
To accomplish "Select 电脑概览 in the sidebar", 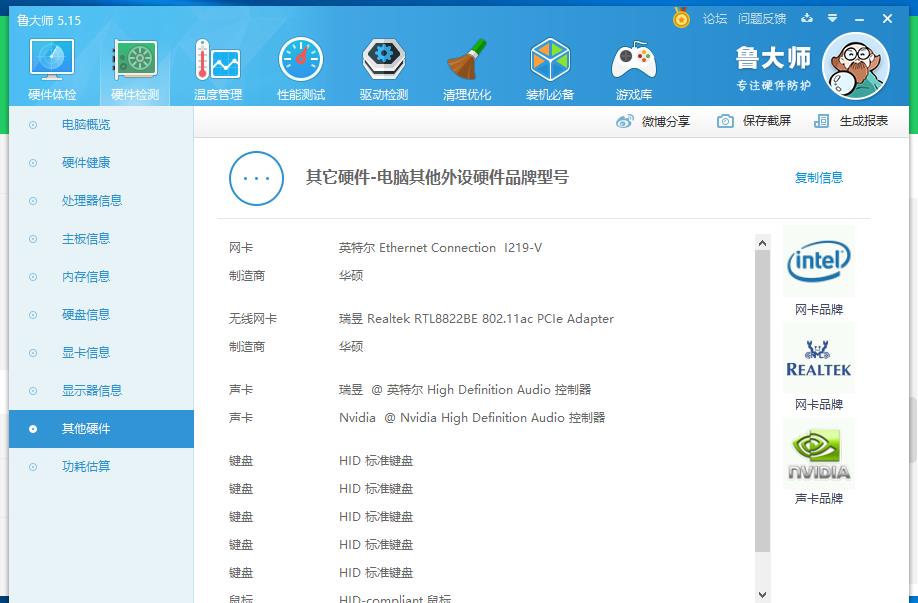I will tap(86, 125).
